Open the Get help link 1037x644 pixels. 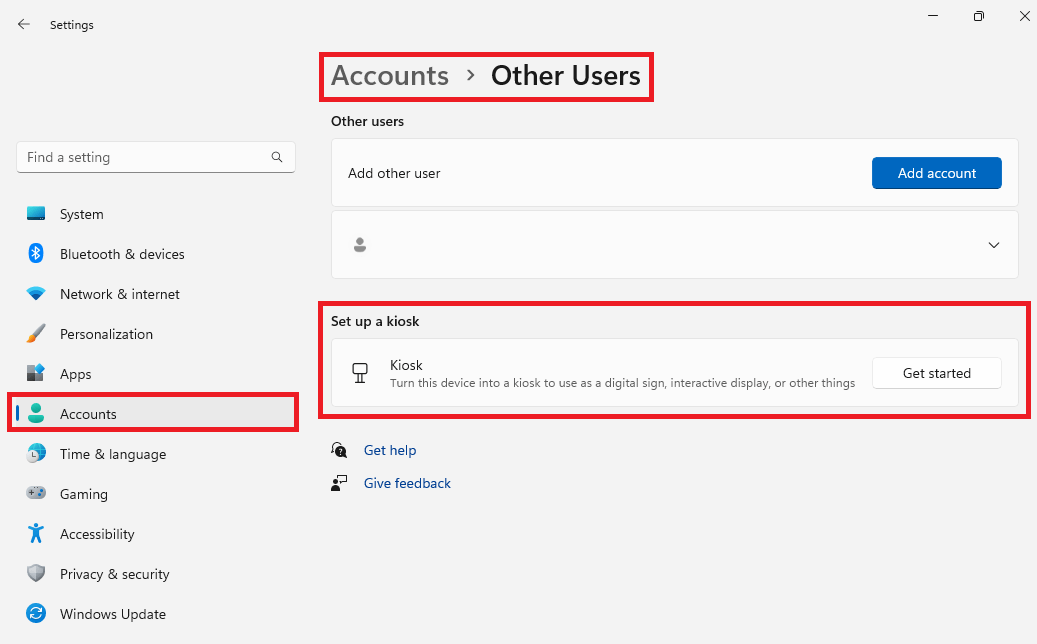[x=390, y=450]
